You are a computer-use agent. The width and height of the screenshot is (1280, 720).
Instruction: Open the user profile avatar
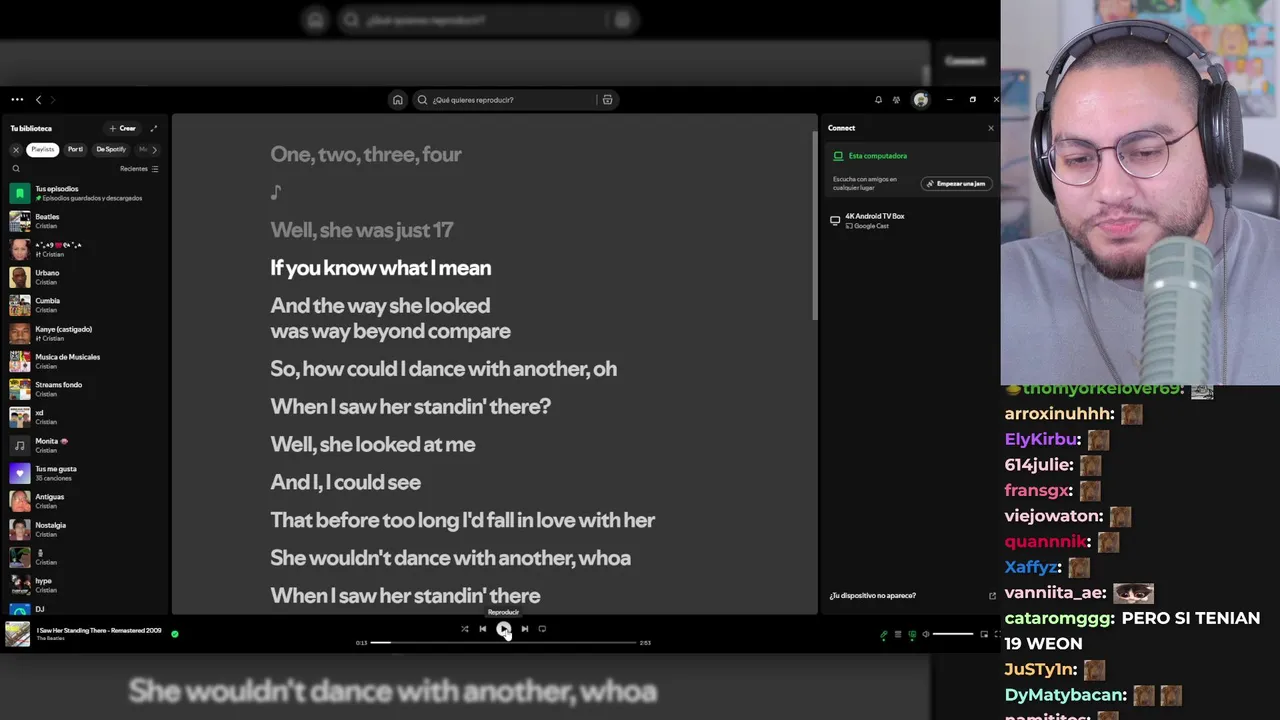(920, 100)
